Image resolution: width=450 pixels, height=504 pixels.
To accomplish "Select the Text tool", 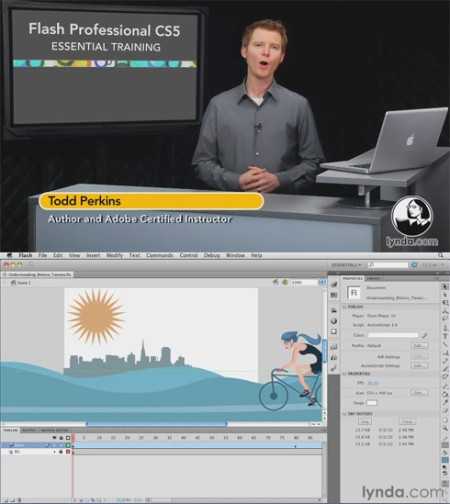I will tap(445, 336).
